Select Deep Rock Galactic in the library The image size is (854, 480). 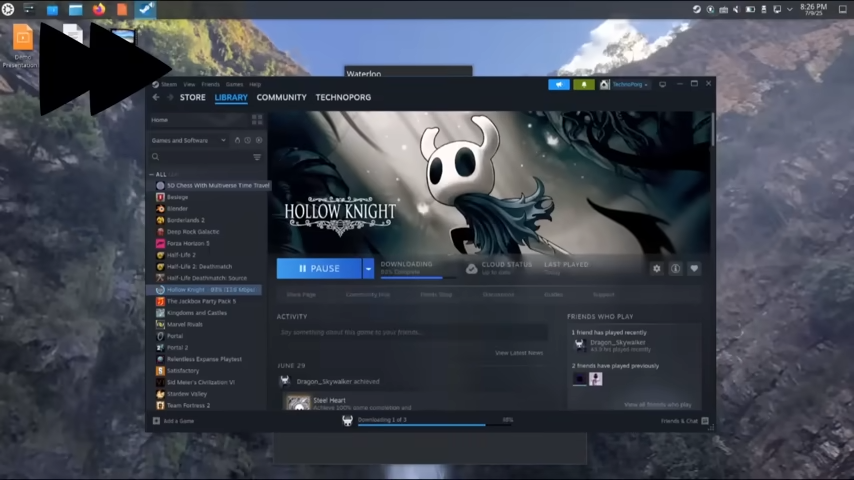tap(193, 232)
